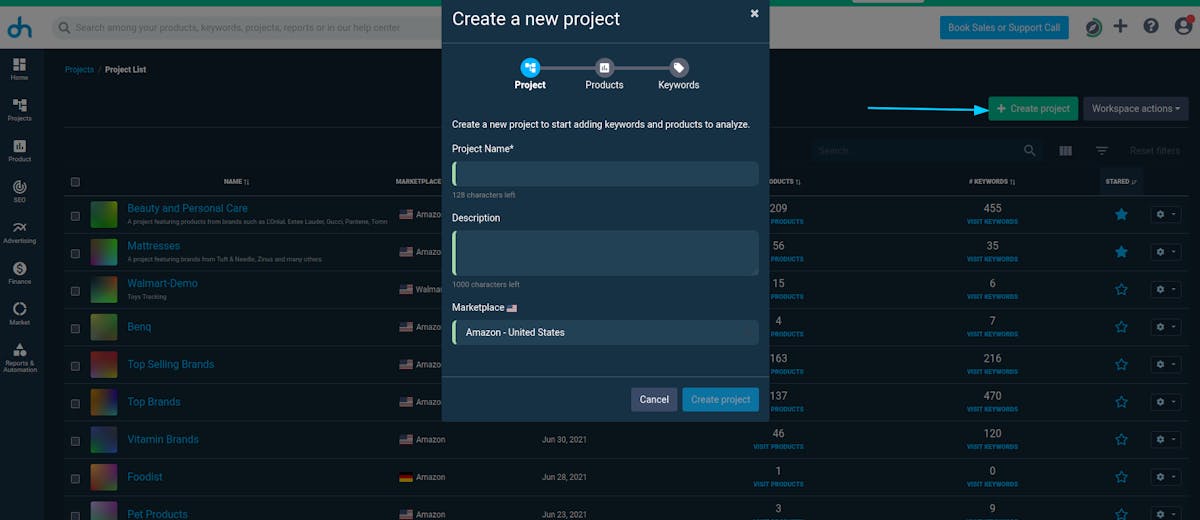Click the Projects breadcrumb link

79,70
